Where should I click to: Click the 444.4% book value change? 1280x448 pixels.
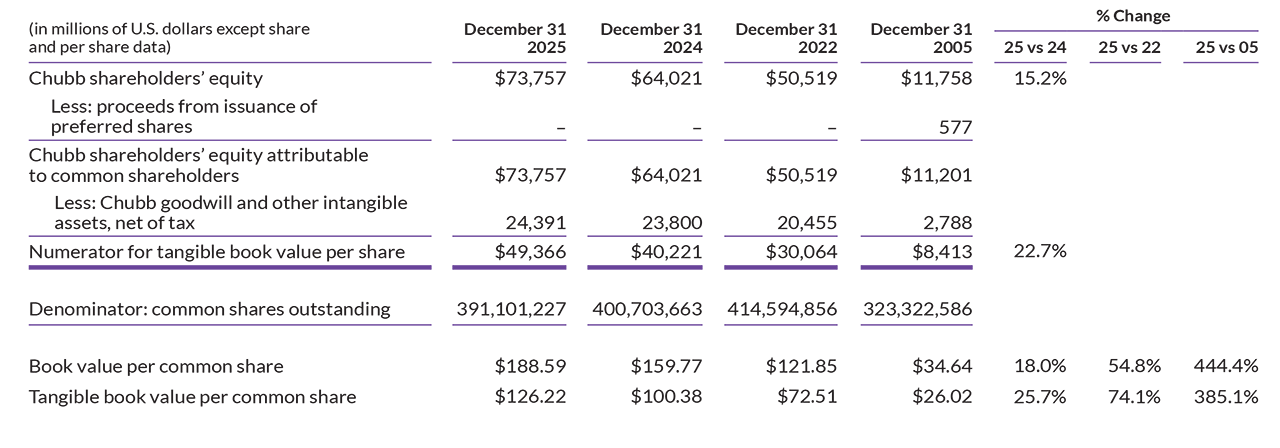(1226, 366)
